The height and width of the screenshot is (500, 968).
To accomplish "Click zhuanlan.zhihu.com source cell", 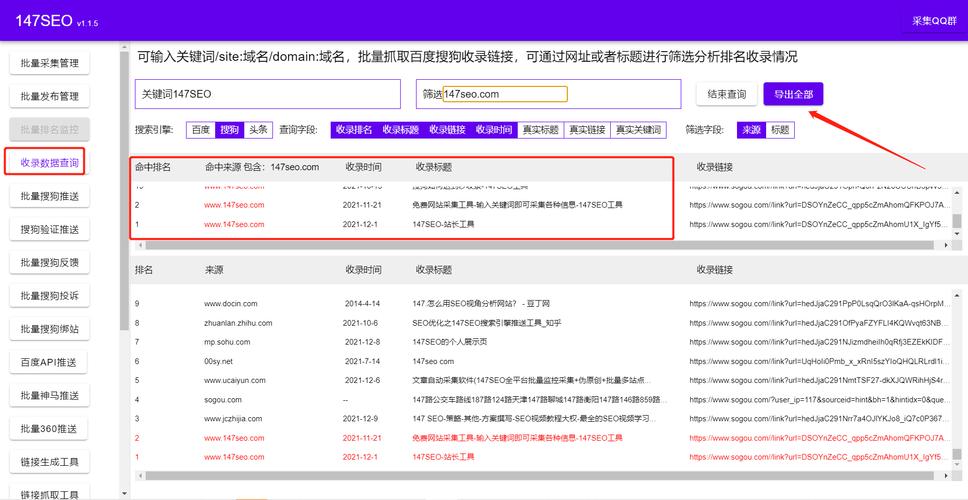I will click(238, 323).
